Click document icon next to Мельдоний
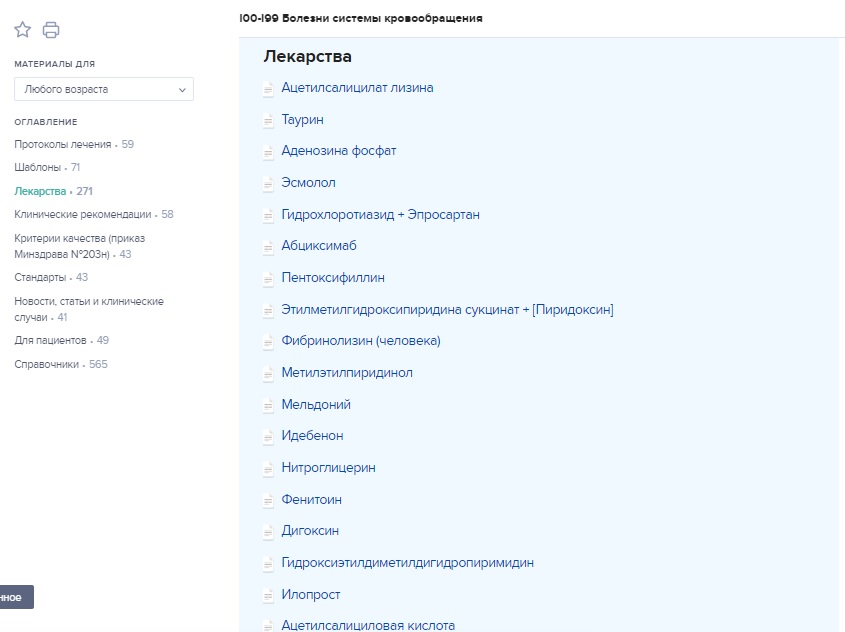The width and height of the screenshot is (845, 632). tap(268, 405)
